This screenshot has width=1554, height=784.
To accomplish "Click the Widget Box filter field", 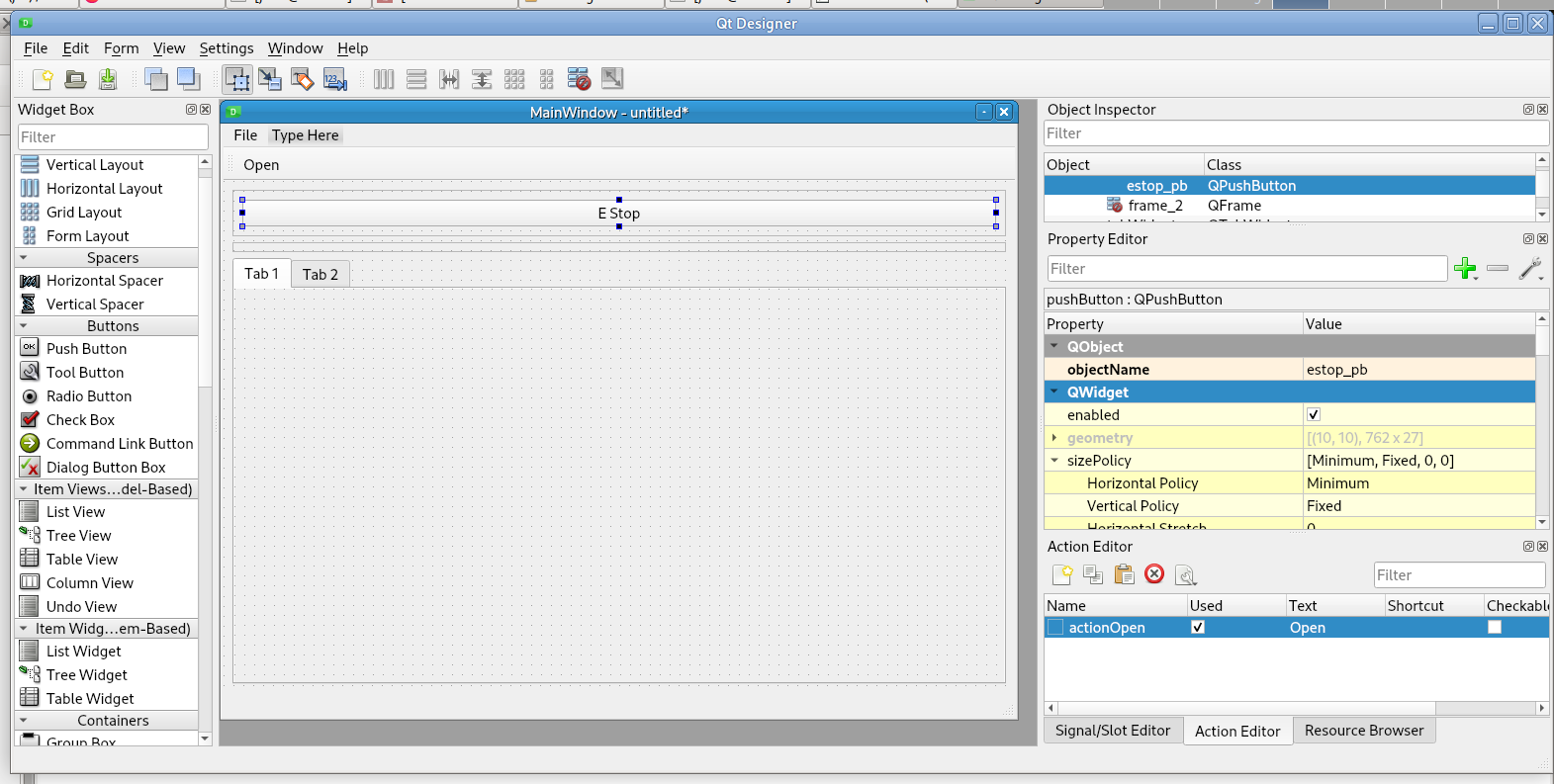I will coord(113,137).
